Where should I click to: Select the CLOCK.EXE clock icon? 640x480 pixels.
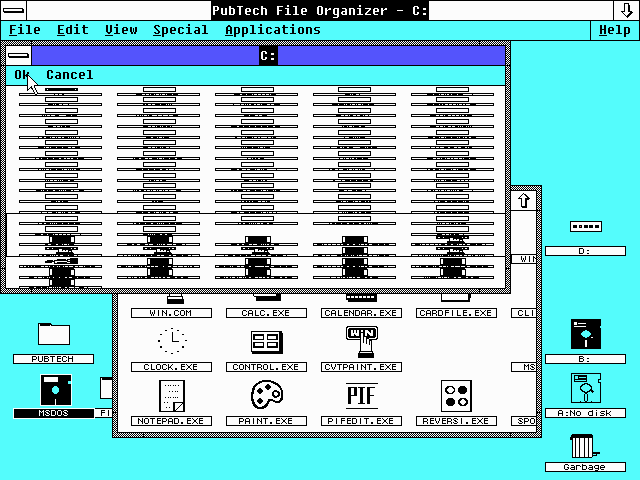pos(172,340)
